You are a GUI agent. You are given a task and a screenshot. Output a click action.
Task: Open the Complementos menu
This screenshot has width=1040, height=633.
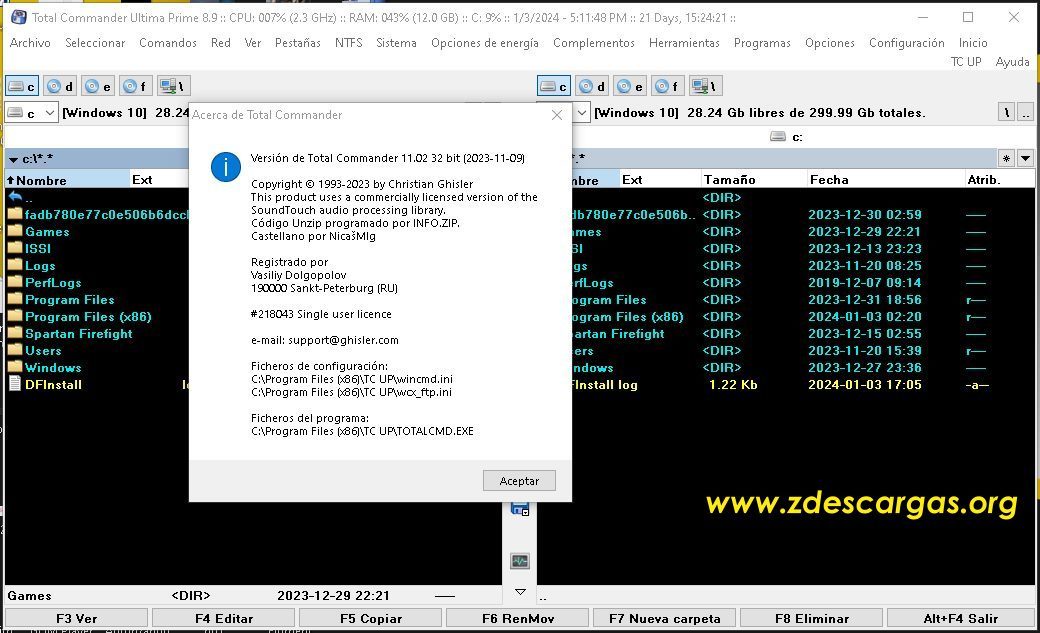[x=594, y=42]
